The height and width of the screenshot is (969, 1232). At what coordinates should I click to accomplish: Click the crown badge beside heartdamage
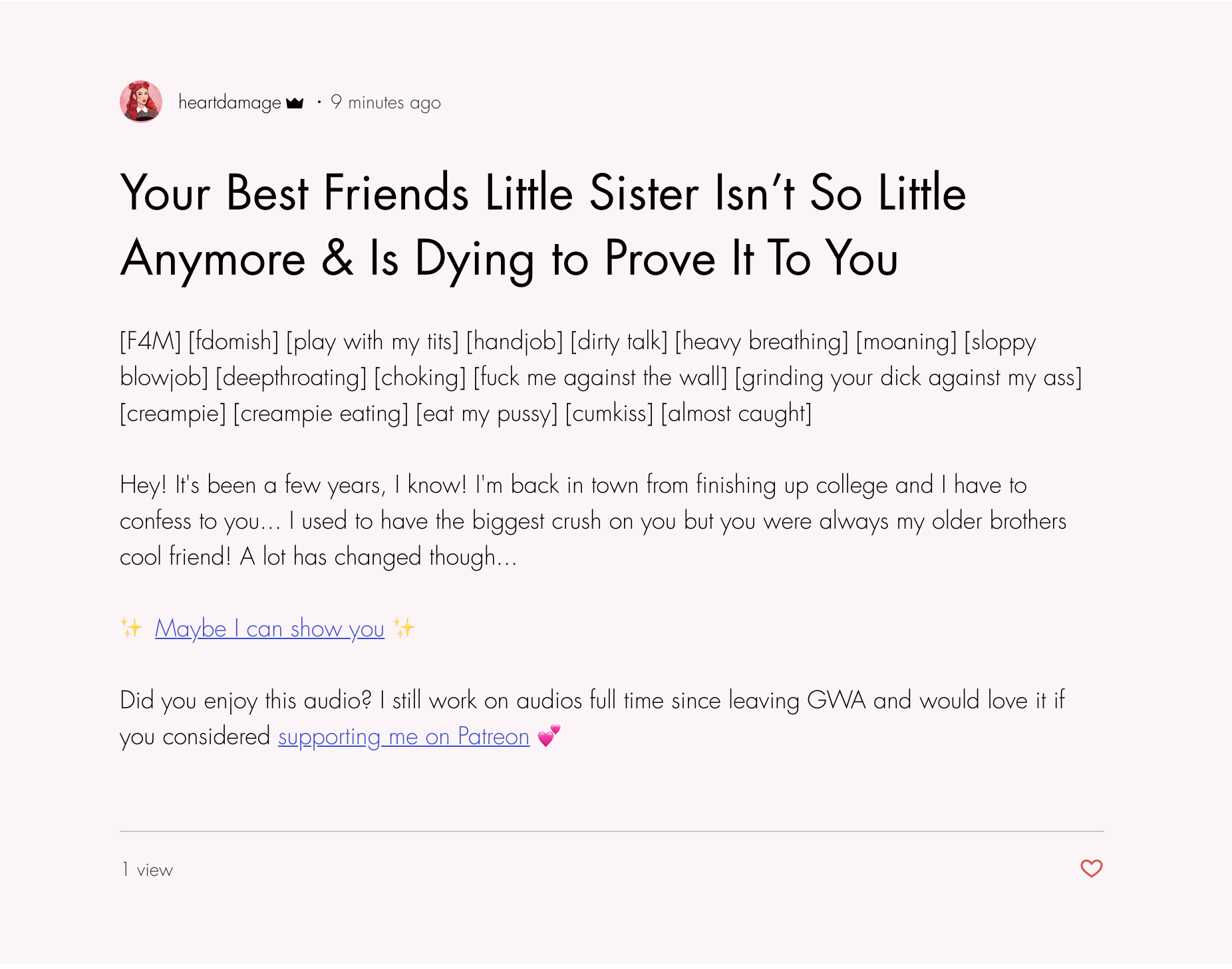click(295, 103)
